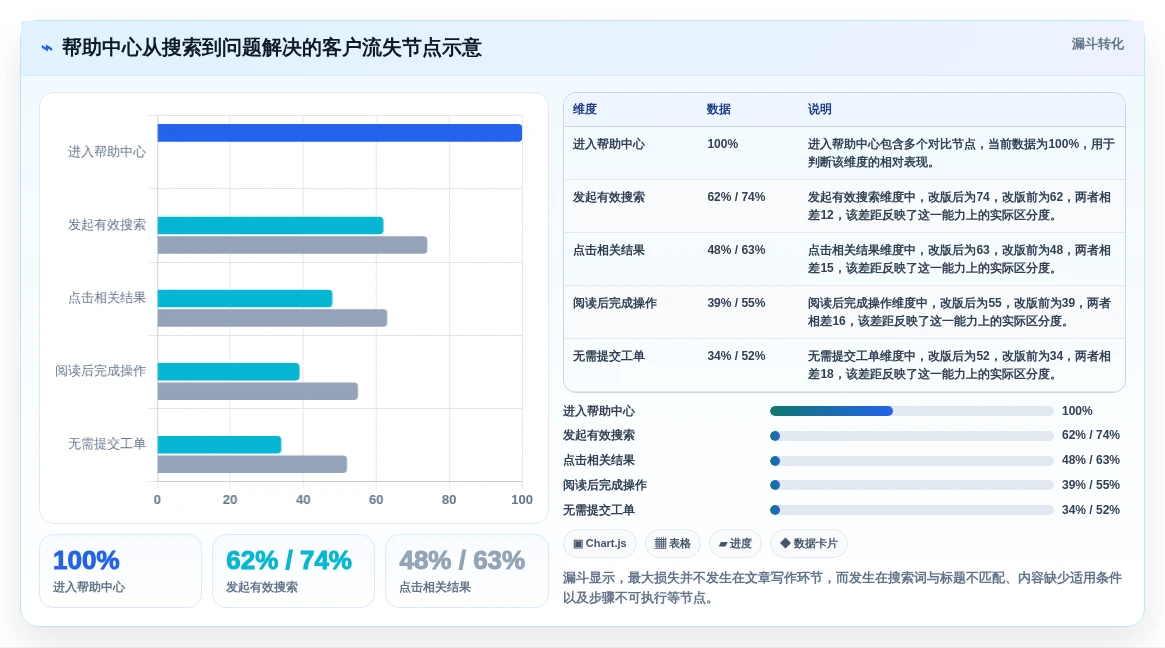Click the 维度 table column header
Screen dimensions: 1165x648
pos(585,109)
